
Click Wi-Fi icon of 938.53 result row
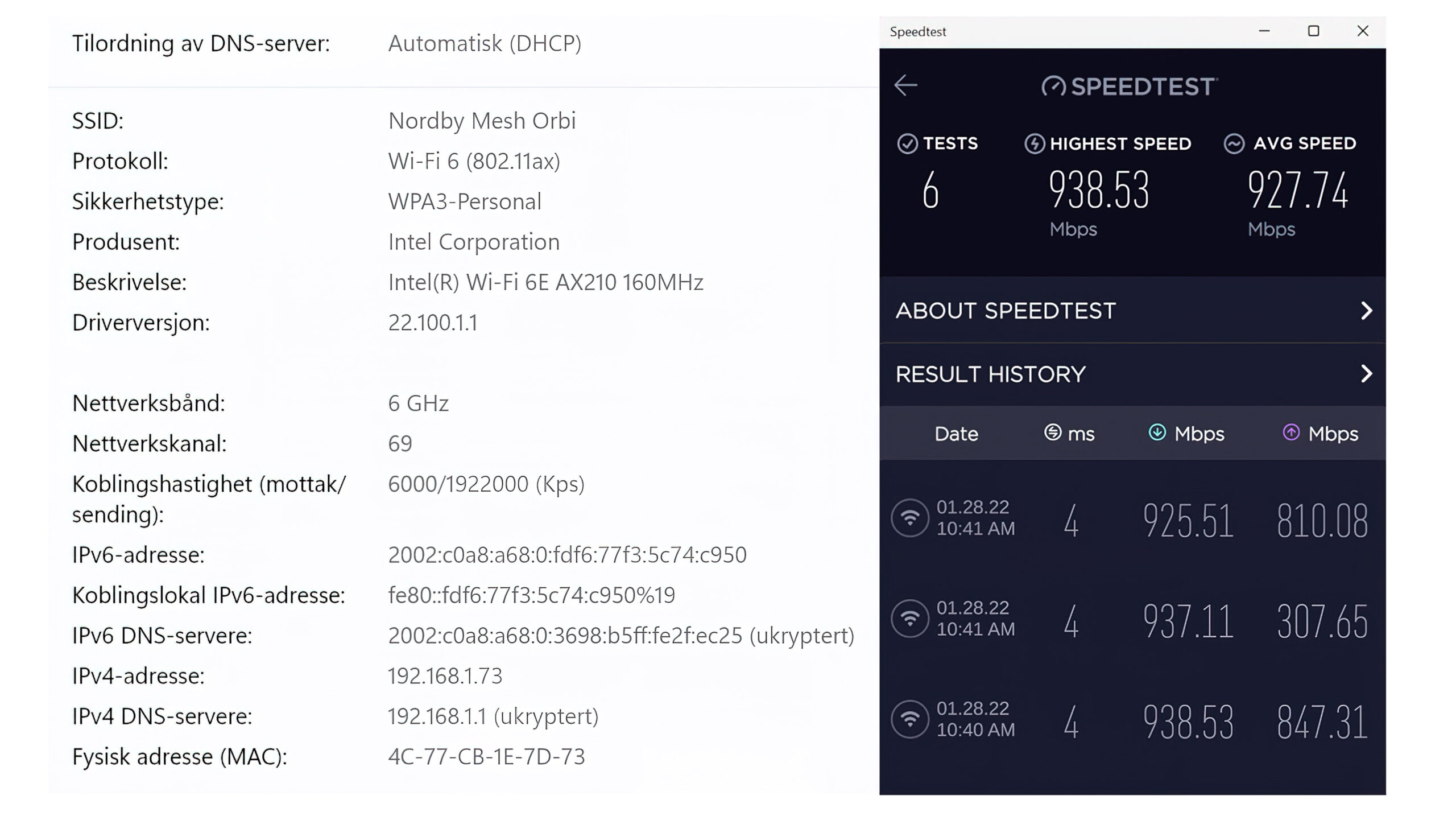coord(910,719)
